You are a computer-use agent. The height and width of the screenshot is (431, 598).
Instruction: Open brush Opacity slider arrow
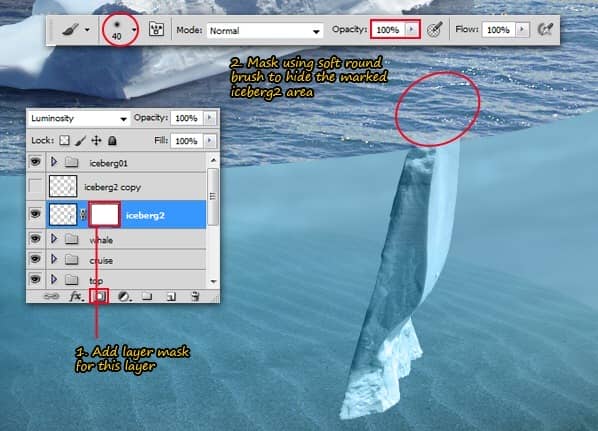point(412,29)
